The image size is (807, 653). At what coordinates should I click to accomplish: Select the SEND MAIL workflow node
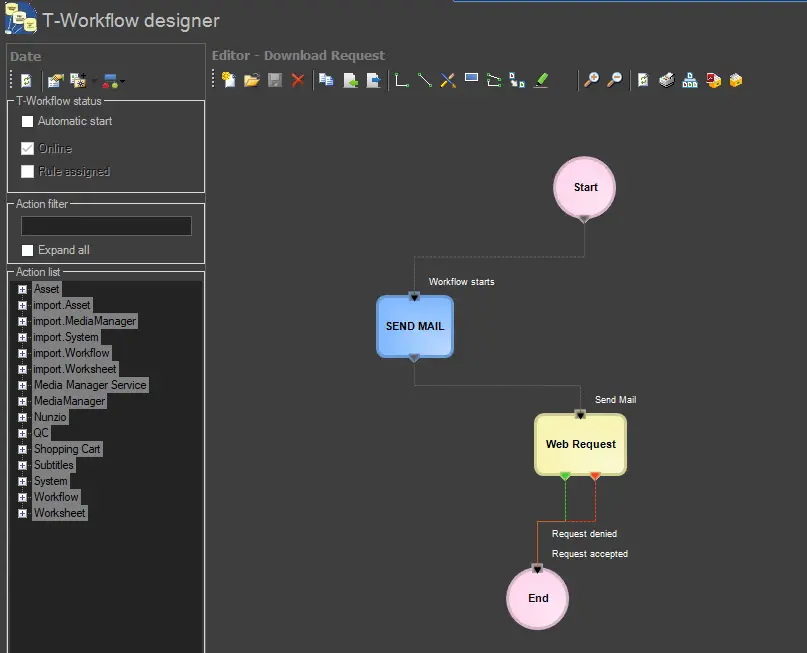pos(415,326)
